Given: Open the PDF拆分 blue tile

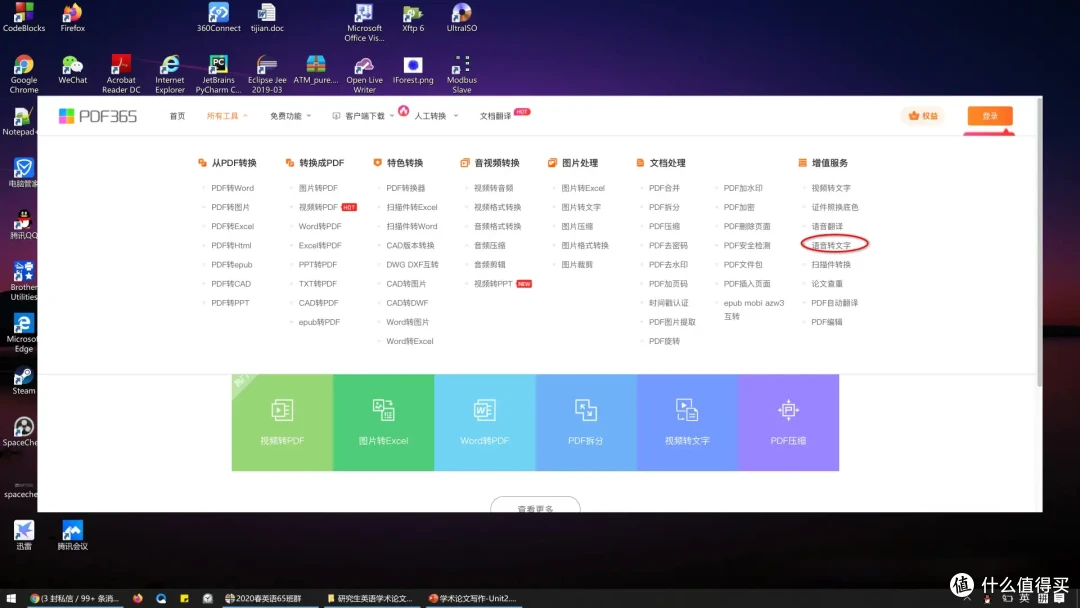Looking at the screenshot, I should [585, 423].
